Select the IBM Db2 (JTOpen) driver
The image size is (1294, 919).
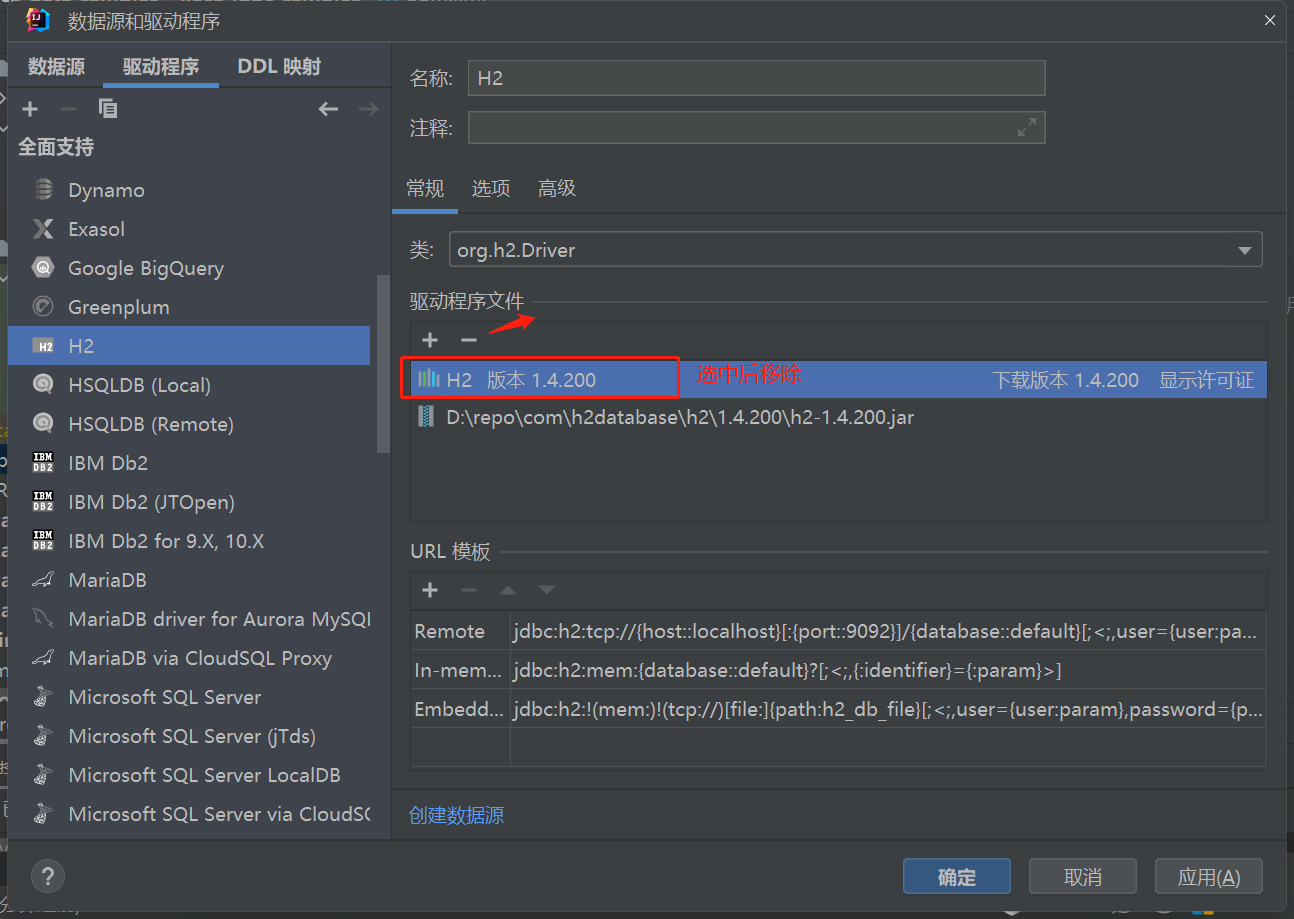[189, 502]
